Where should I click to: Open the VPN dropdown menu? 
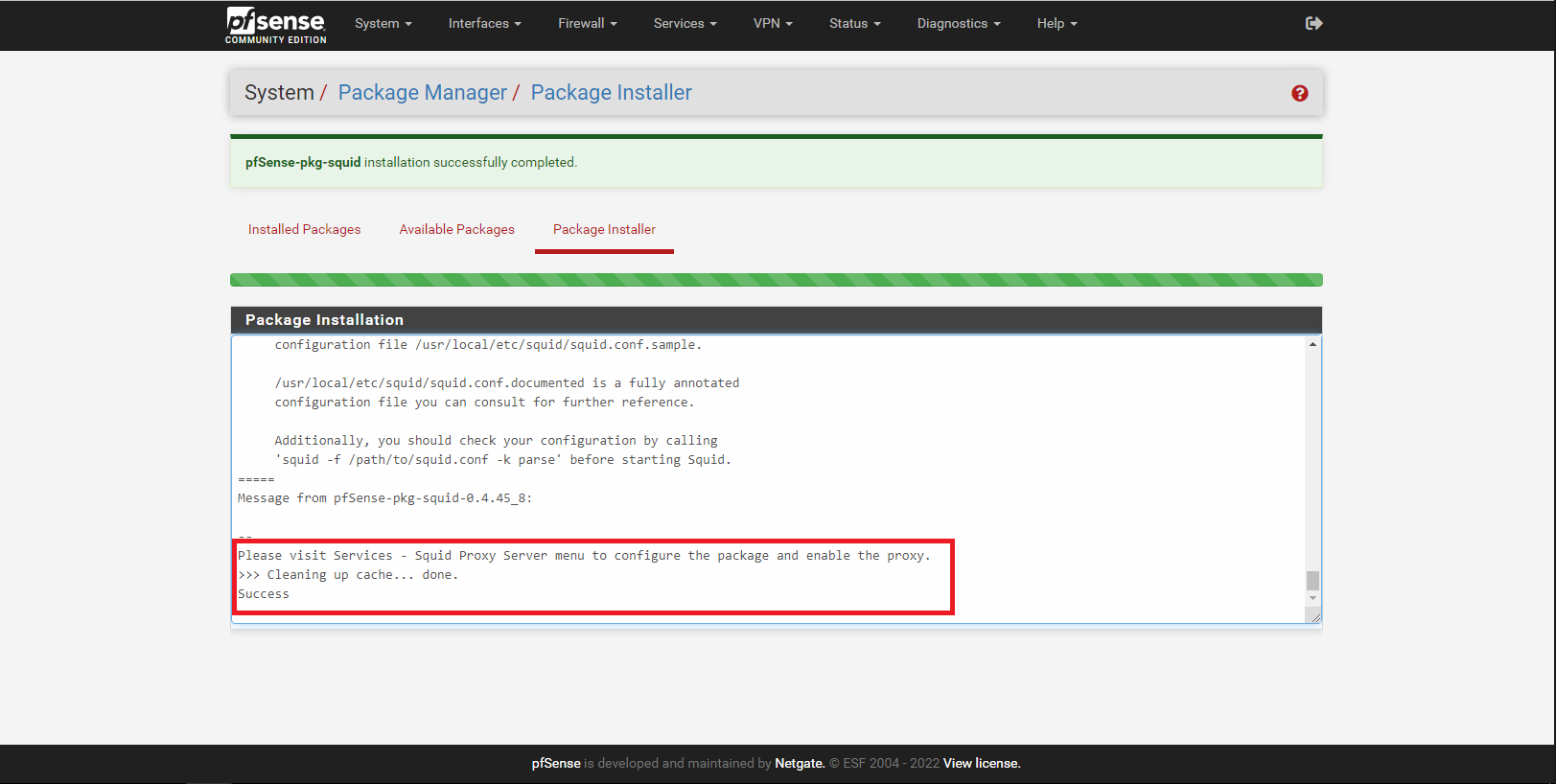(x=773, y=23)
